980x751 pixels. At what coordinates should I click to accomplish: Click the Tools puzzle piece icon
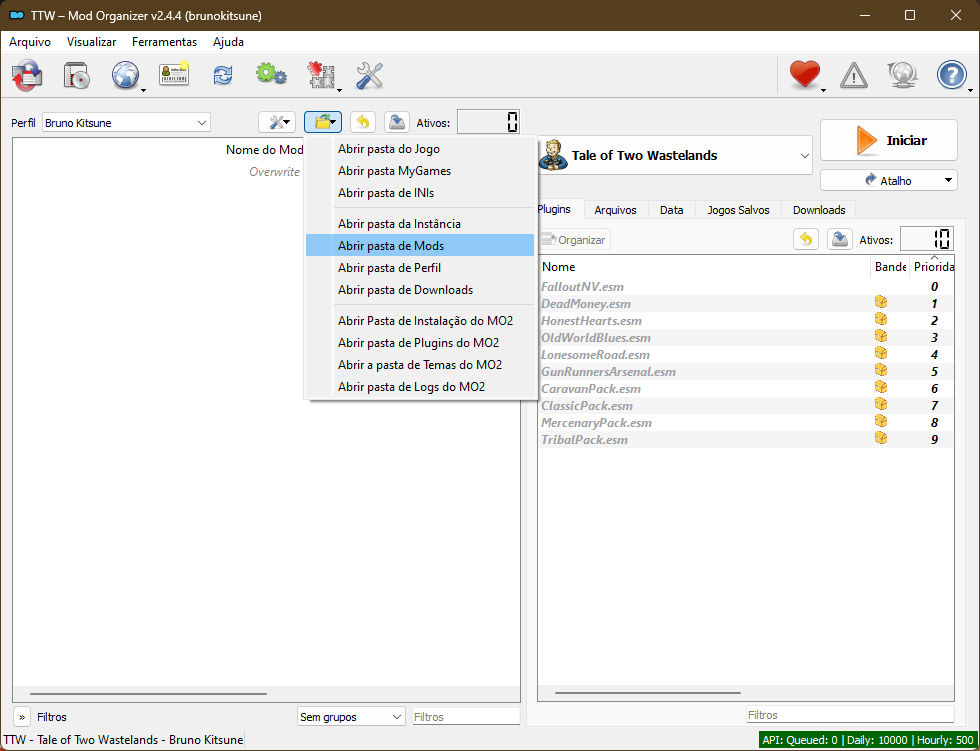coord(321,76)
